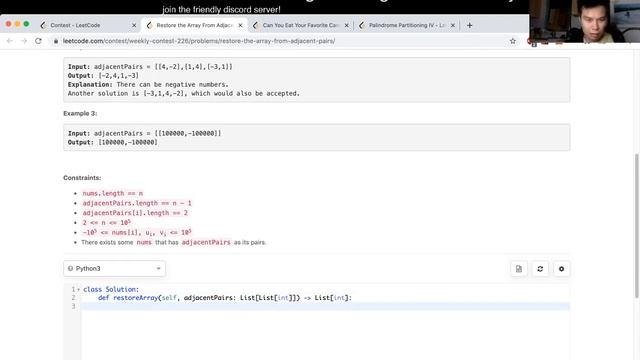Click the 'Explanation: There can be negative numbers' line

pos(148,84)
